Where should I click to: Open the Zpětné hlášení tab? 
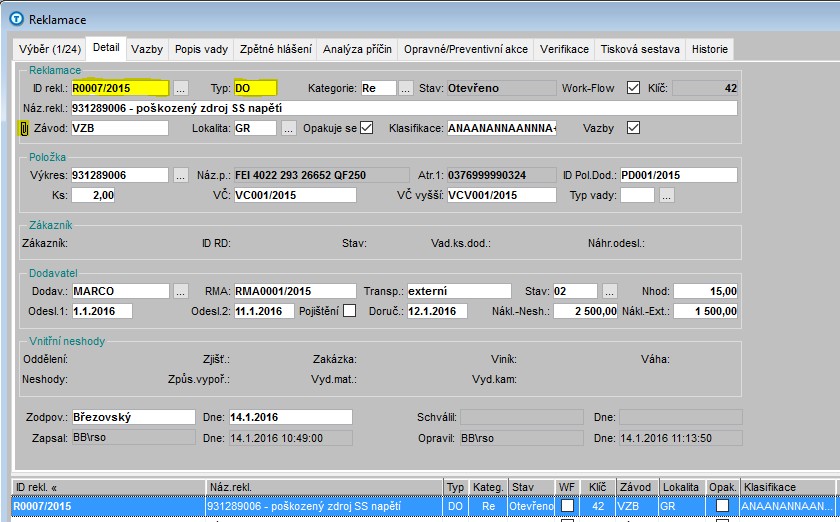pyautogui.click(x=275, y=49)
